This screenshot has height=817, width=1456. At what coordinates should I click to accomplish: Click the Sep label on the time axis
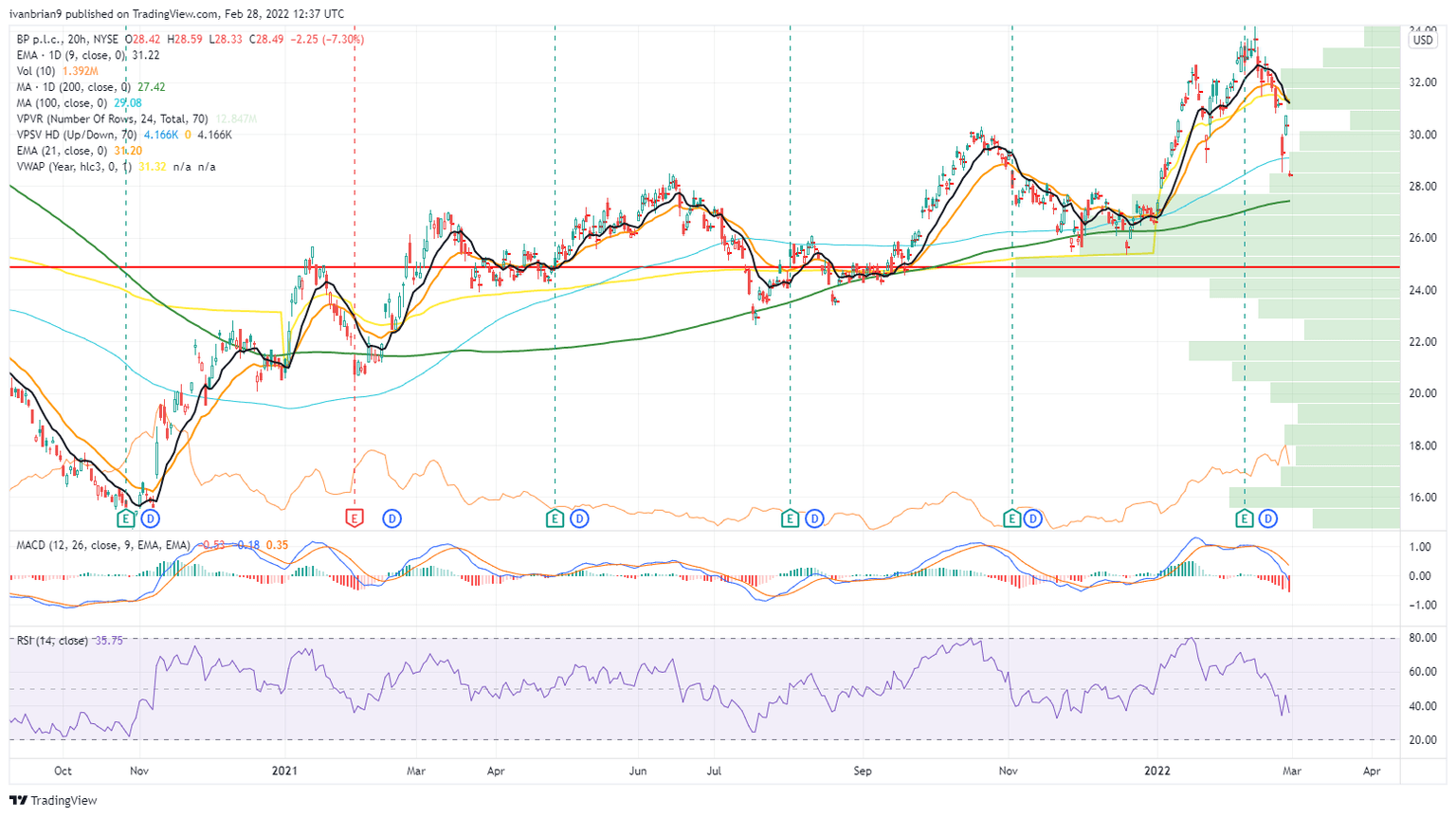tap(862, 772)
